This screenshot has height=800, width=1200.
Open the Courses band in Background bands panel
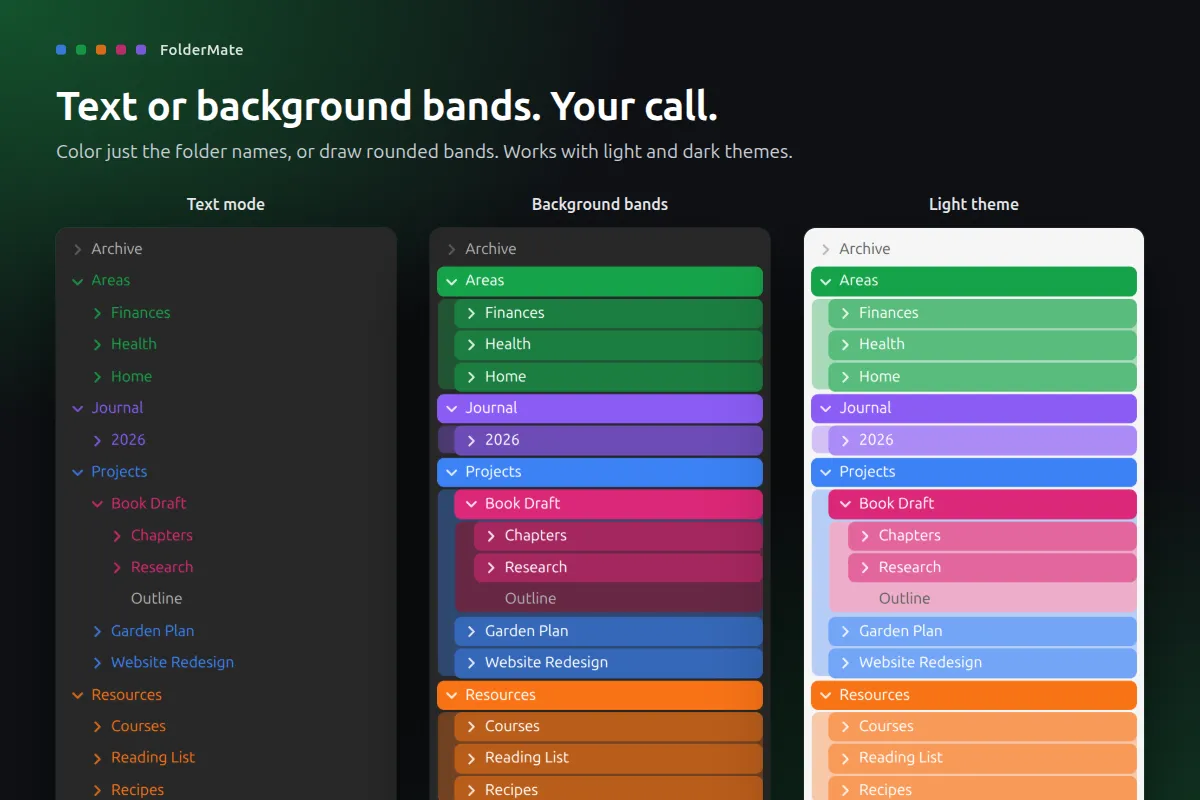[x=609, y=727]
